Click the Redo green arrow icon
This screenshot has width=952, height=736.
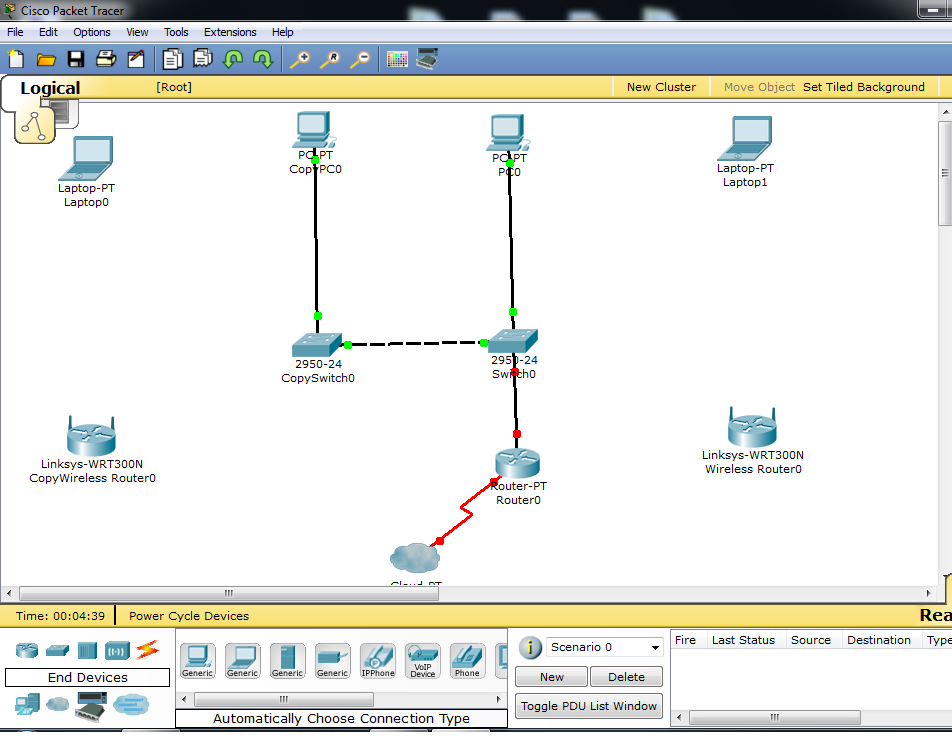pyautogui.click(x=263, y=59)
